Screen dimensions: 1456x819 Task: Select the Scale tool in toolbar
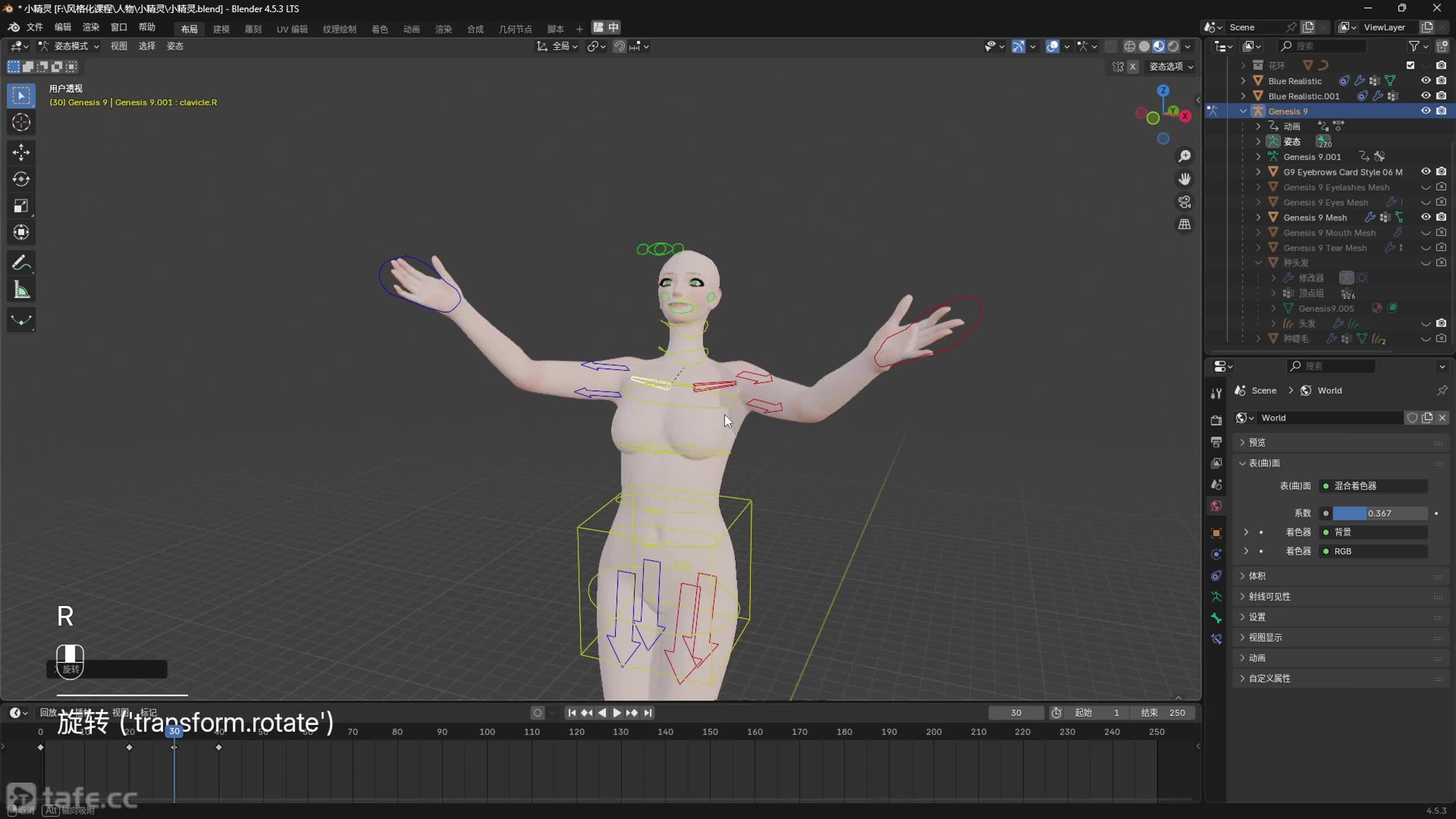coord(21,206)
